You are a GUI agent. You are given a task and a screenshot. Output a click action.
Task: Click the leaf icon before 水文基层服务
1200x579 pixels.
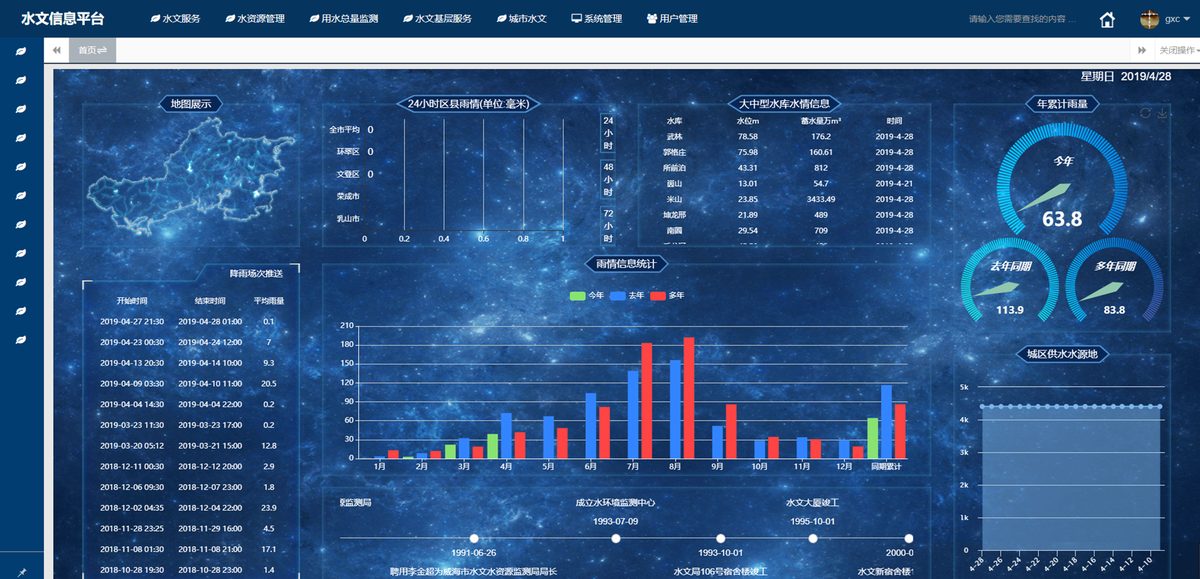pos(408,19)
